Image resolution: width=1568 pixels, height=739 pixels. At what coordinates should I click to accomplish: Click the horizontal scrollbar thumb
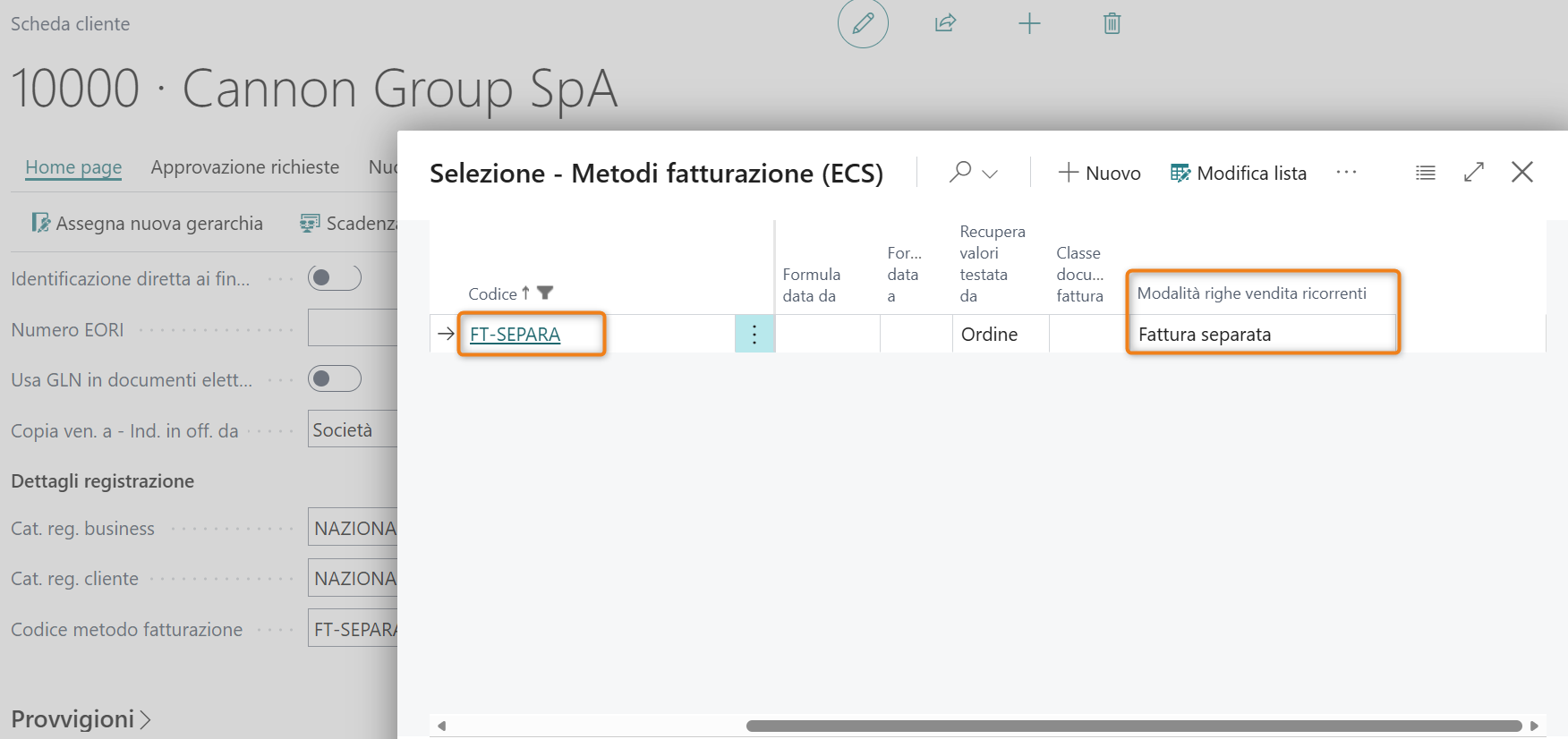tap(1134, 726)
